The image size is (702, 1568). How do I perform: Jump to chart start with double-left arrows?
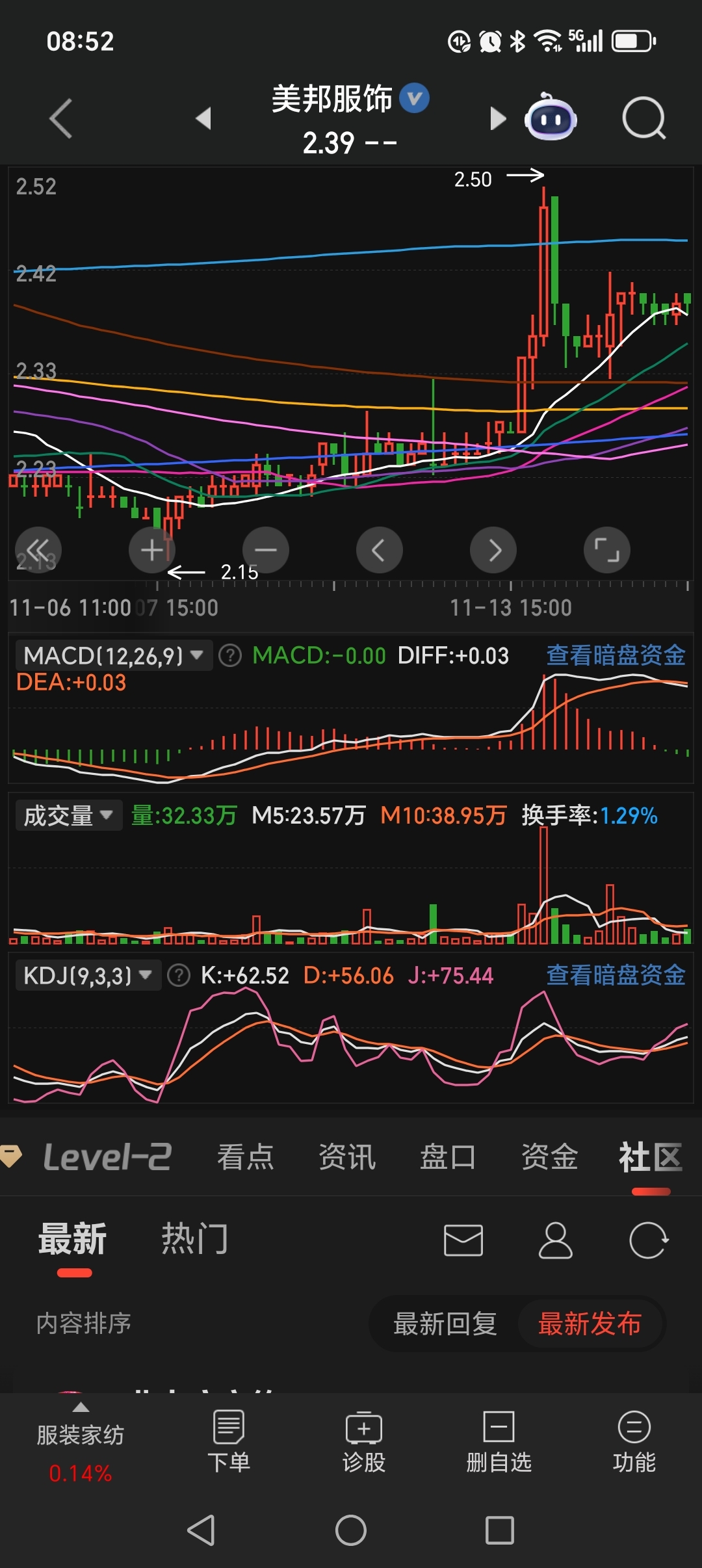(x=38, y=550)
